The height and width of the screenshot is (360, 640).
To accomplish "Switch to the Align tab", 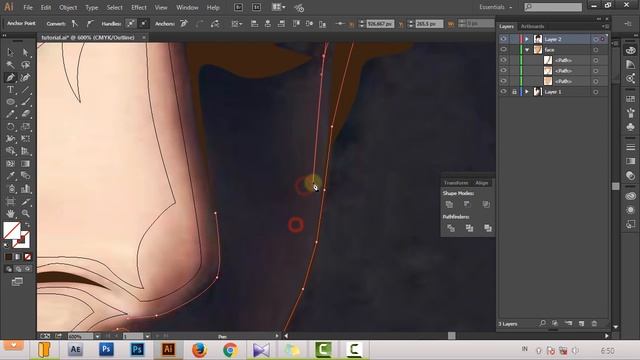I will [482, 183].
